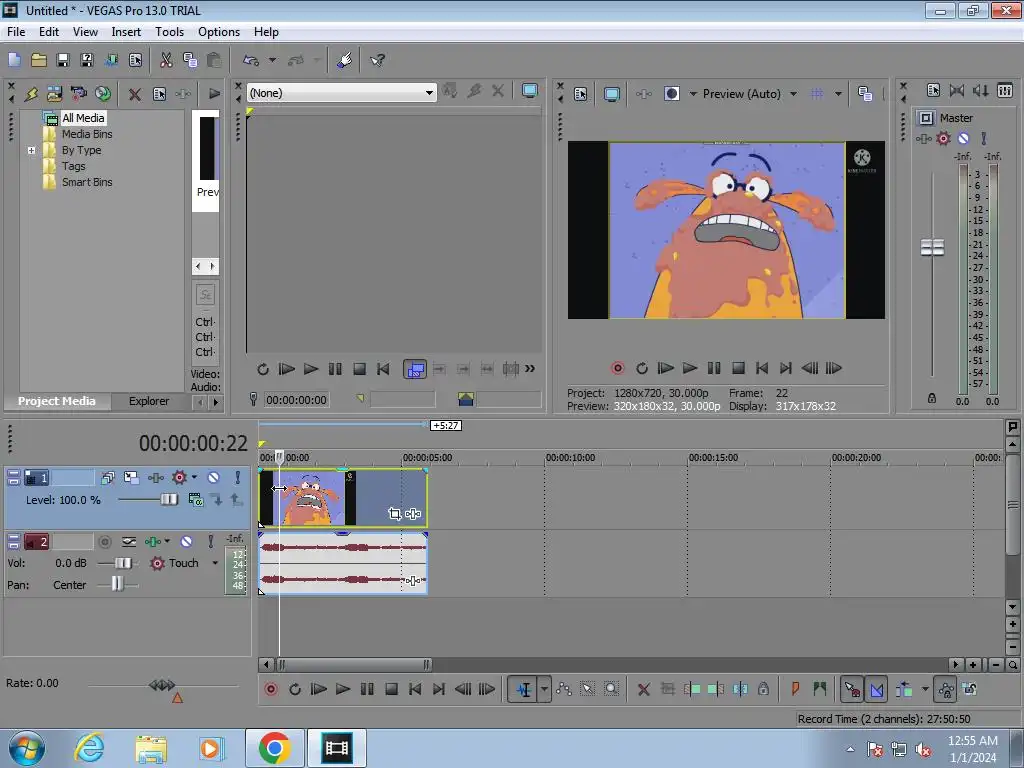The image size is (1024, 768).
Task: Copy with the toolbar copy icon
Action: coord(190,60)
